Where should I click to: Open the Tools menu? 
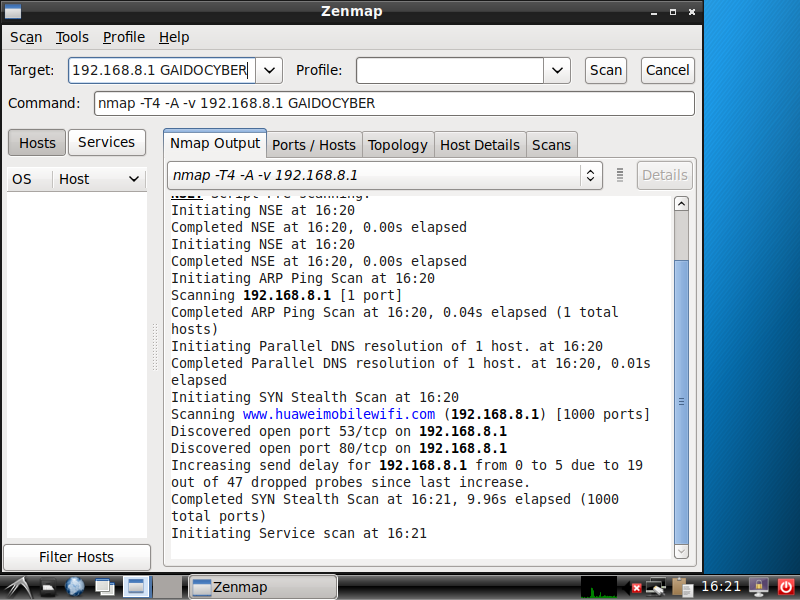pyautogui.click(x=72, y=37)
